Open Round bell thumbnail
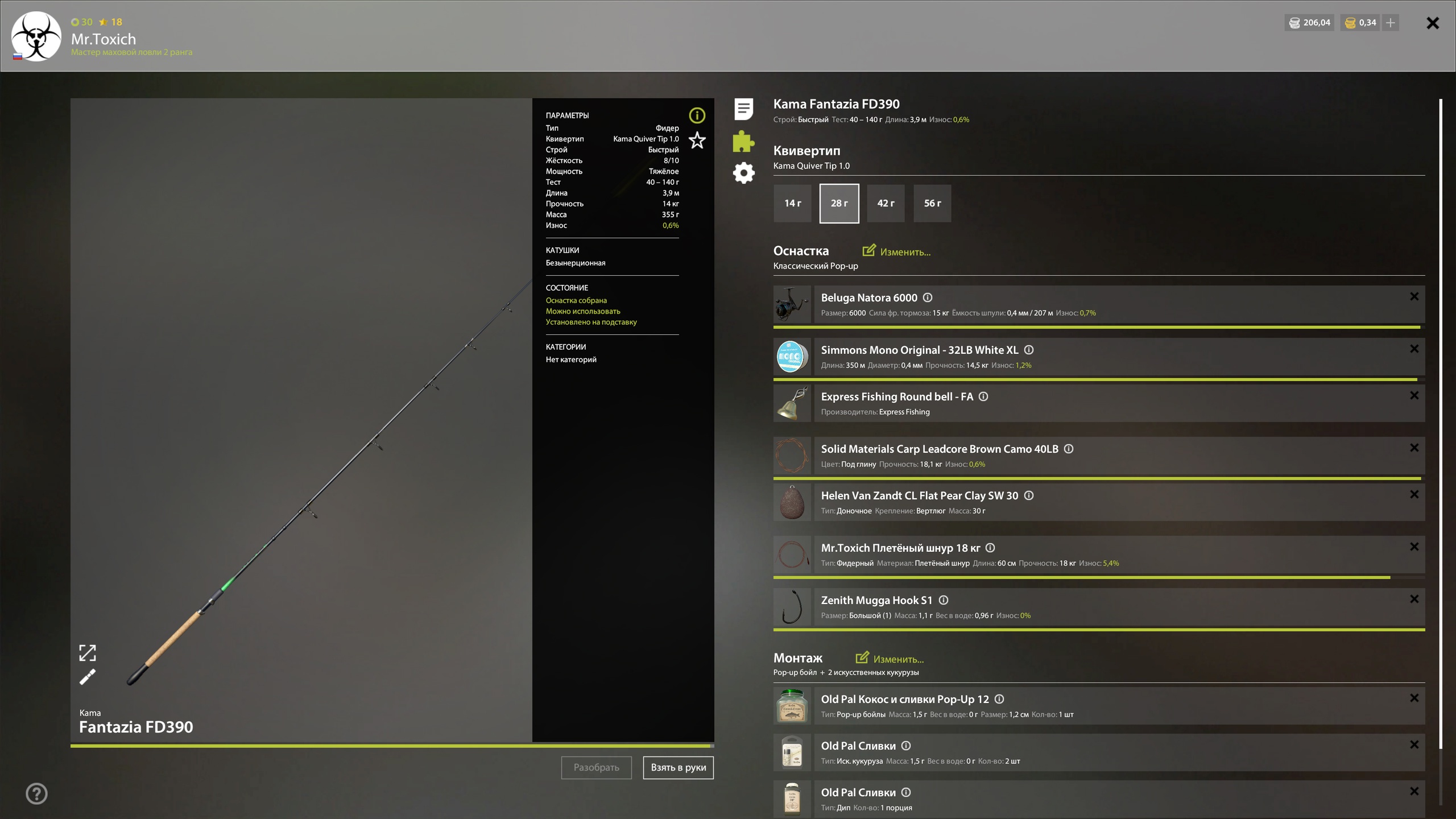Image resolution: width=1456 pixels, height=819 pixels. [792, 404]
